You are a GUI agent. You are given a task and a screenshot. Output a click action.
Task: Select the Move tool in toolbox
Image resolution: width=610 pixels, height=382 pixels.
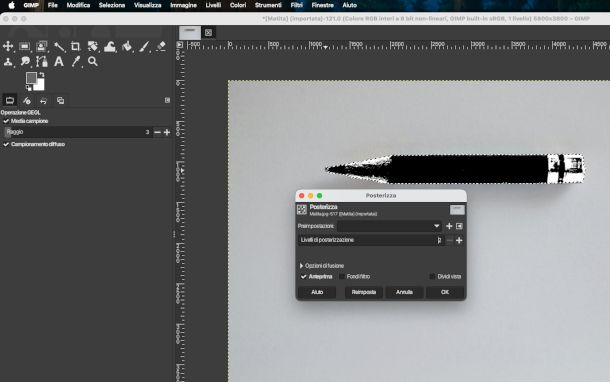pos(8,46)
